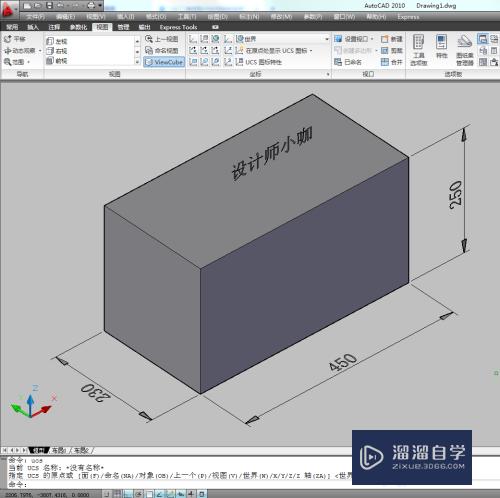
Task: Click the 230 width dimension text
Action: coord(95,393)
